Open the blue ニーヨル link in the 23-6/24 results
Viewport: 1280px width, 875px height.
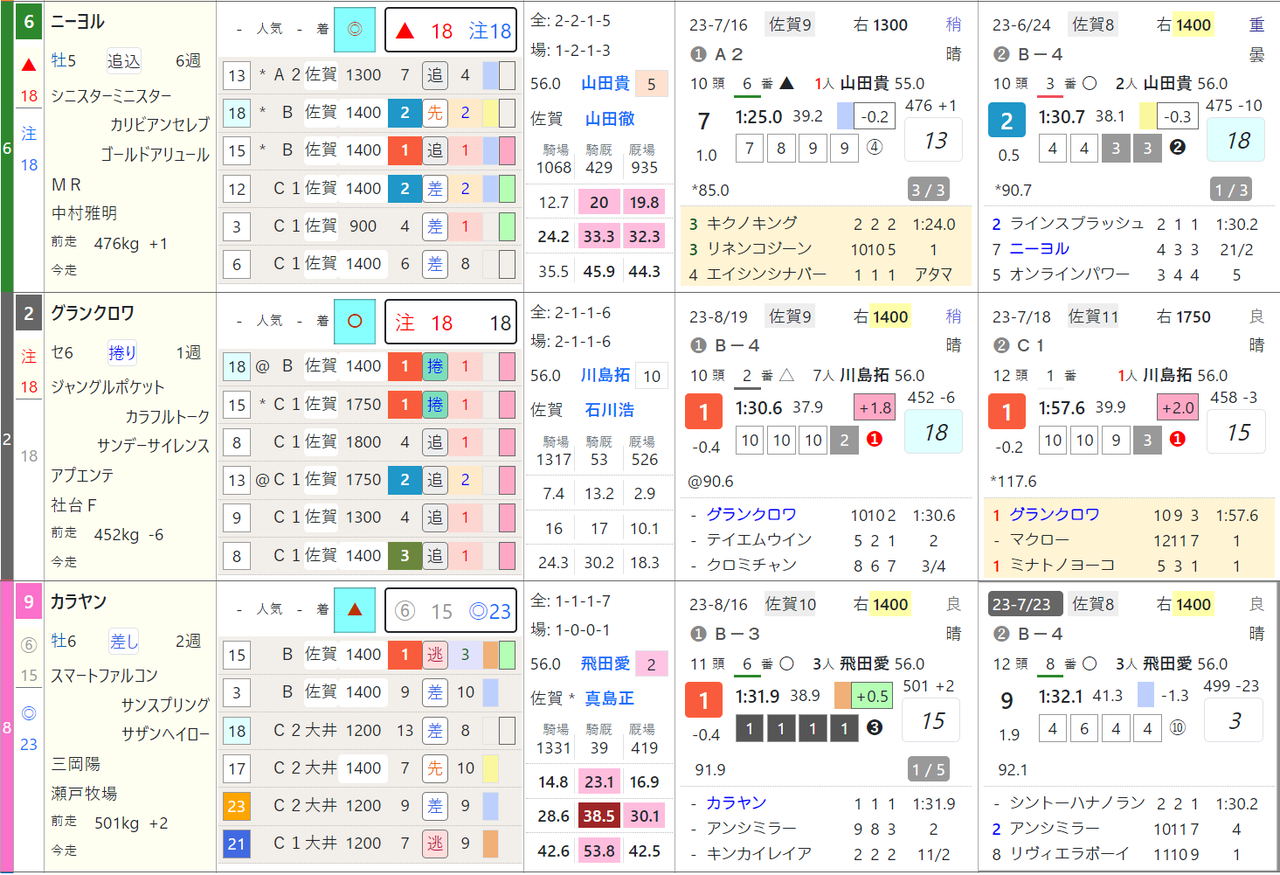(1039, 248)
